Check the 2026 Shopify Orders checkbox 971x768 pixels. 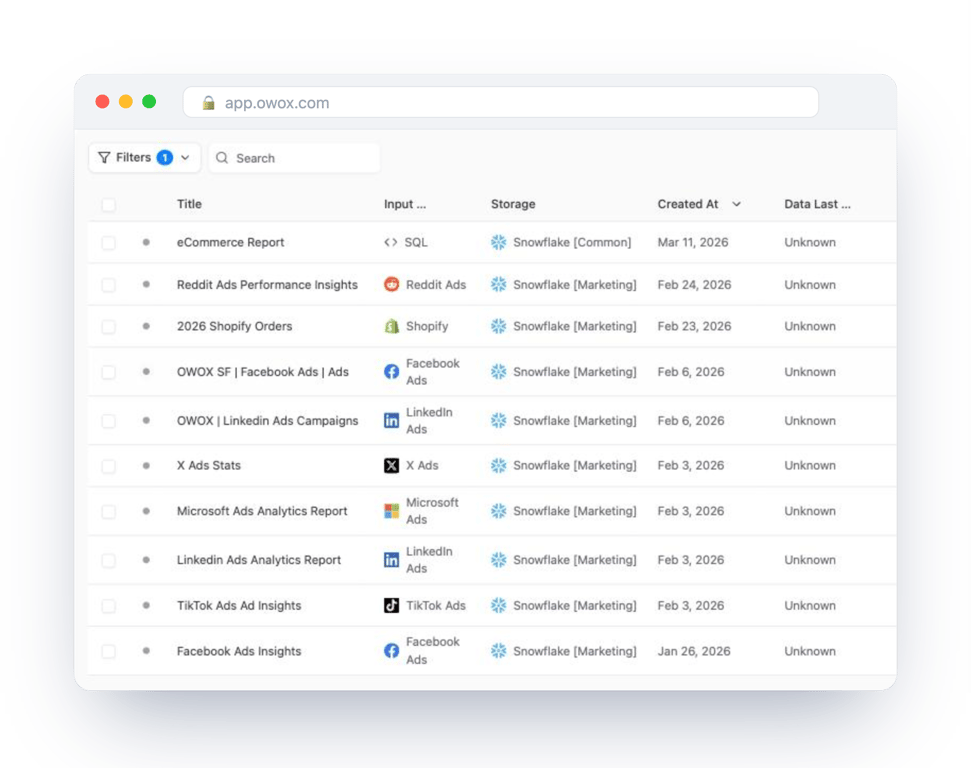coord(108,326)
